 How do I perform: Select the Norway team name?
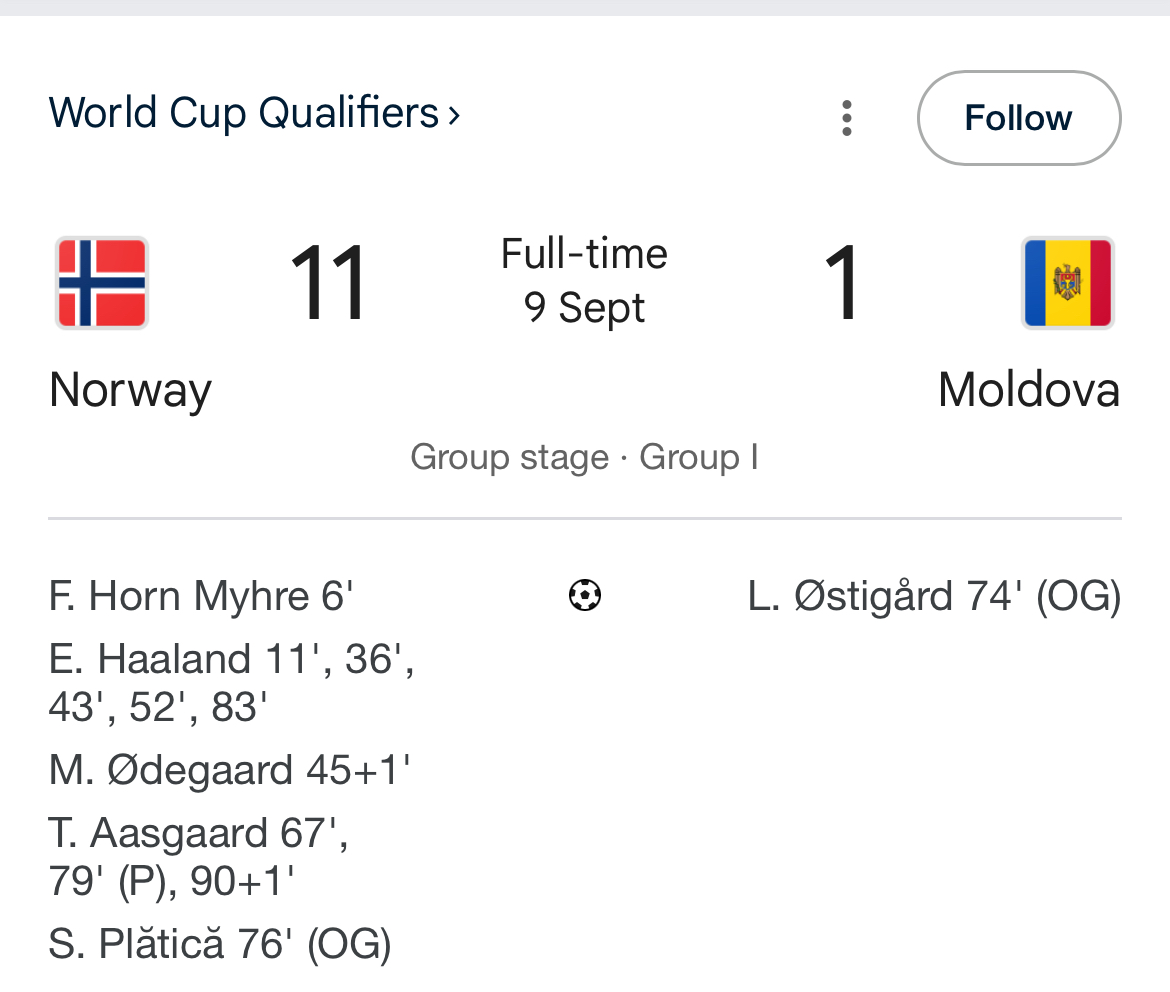point(130,389)
